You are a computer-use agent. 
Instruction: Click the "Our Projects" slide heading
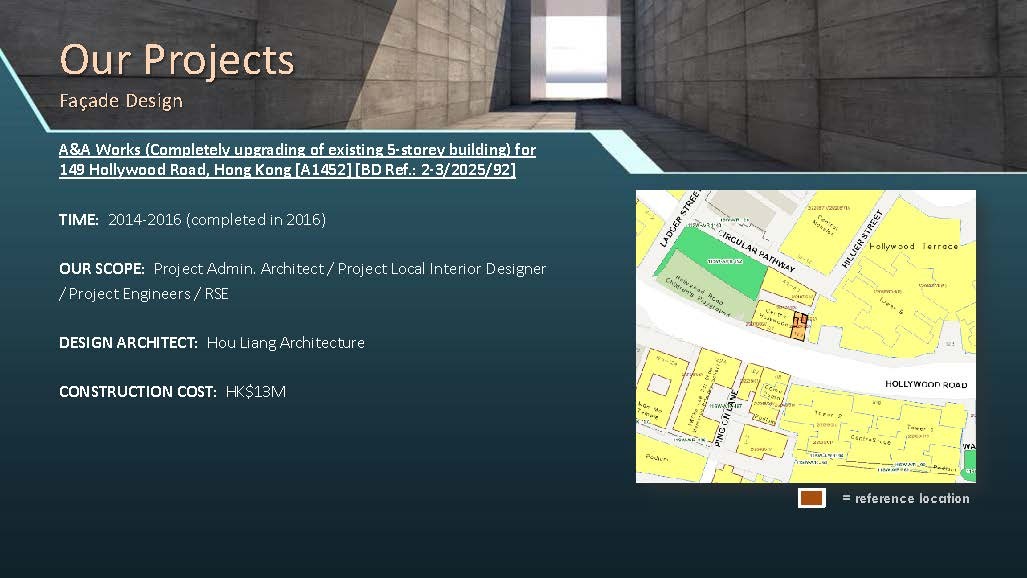coord(177,60)
